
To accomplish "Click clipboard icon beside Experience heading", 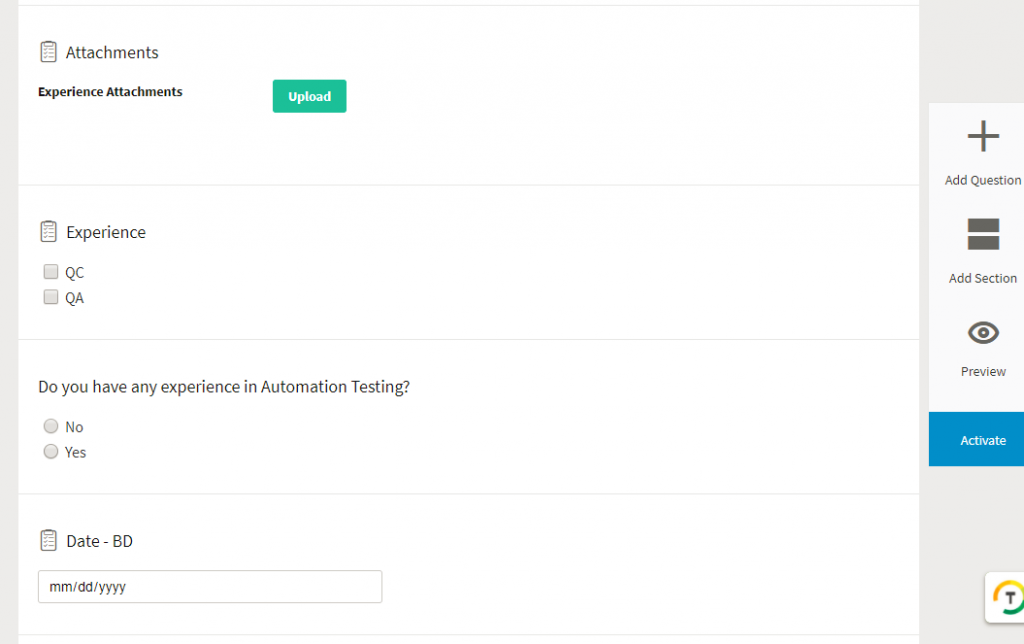I will point(48,231).
